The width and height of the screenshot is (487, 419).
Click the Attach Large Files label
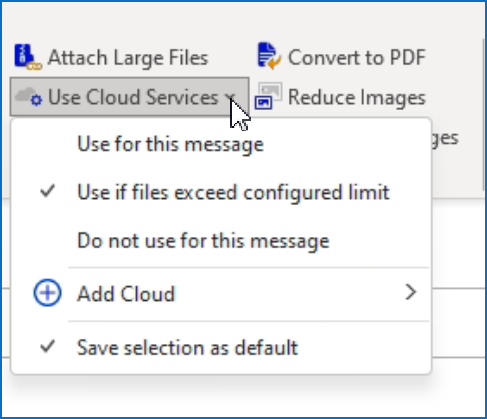[128, 58]
